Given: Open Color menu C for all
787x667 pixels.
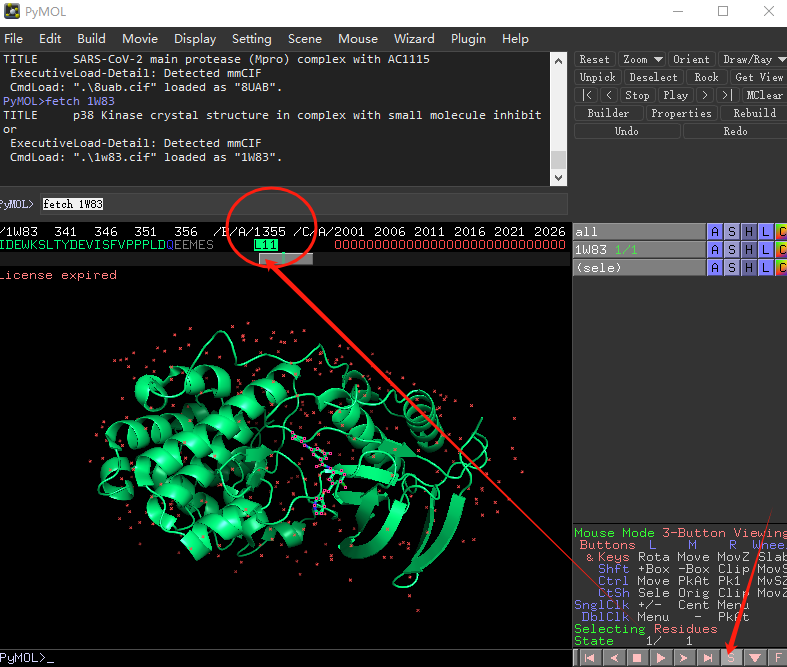Looking at the screenshot, I should pyautogui.click(x=781, y=232).
